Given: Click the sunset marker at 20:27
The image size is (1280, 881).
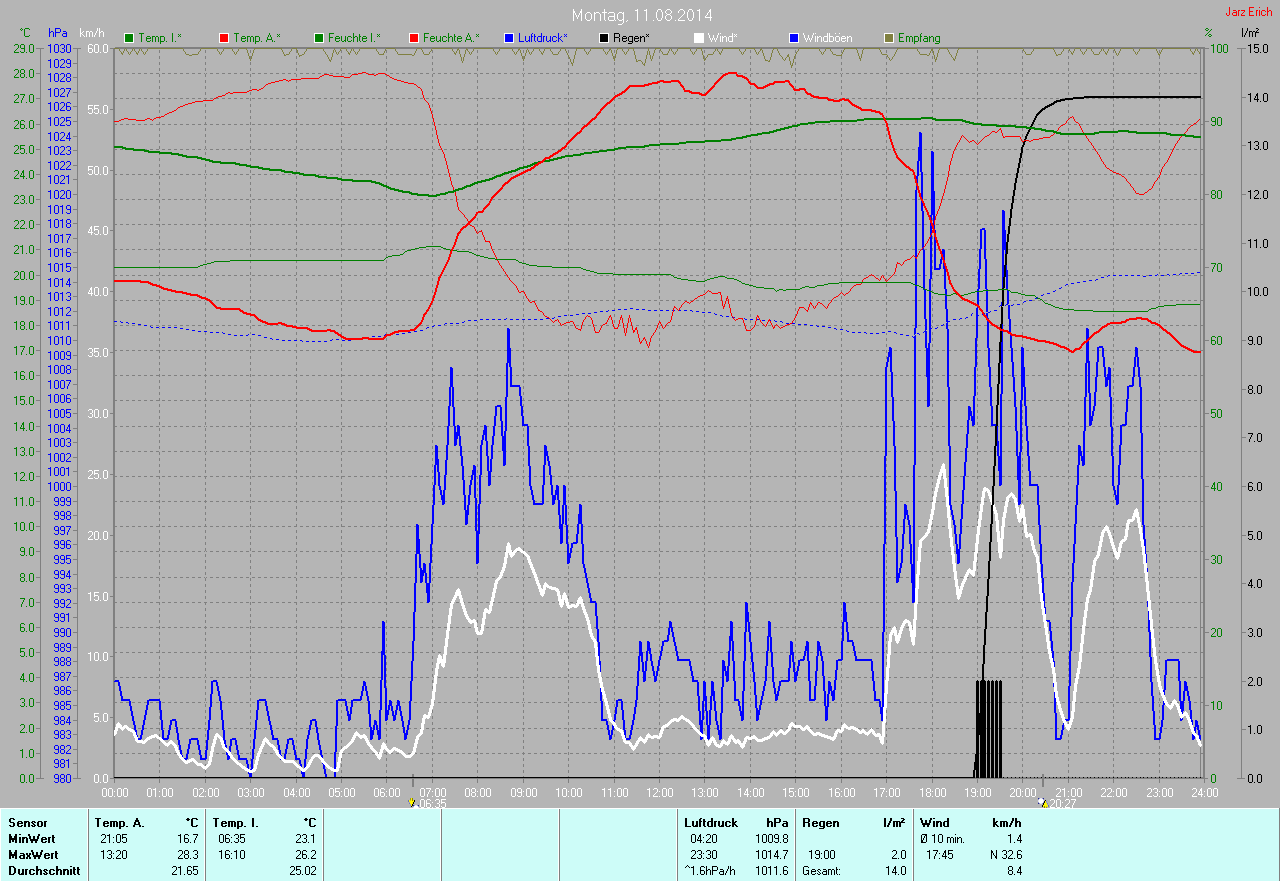Looking at the screenshot, I should tap(1043, 801).
